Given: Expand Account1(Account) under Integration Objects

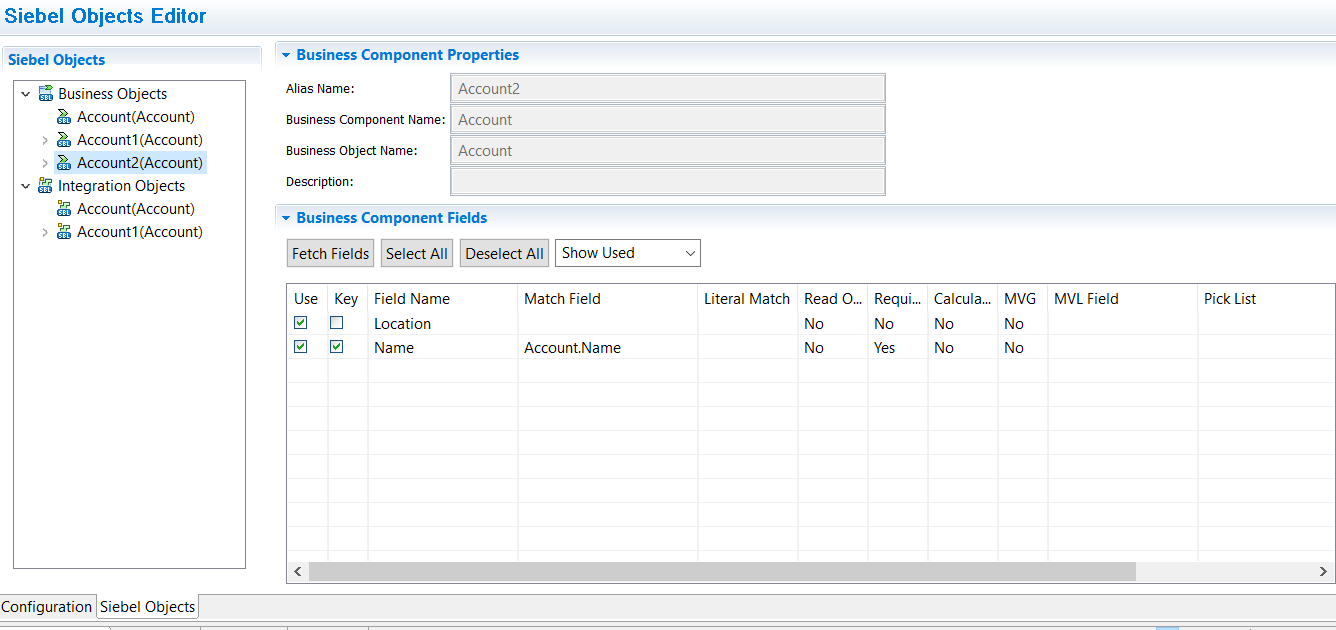Looking at the screenshot, I should click(x=45, y=232).
